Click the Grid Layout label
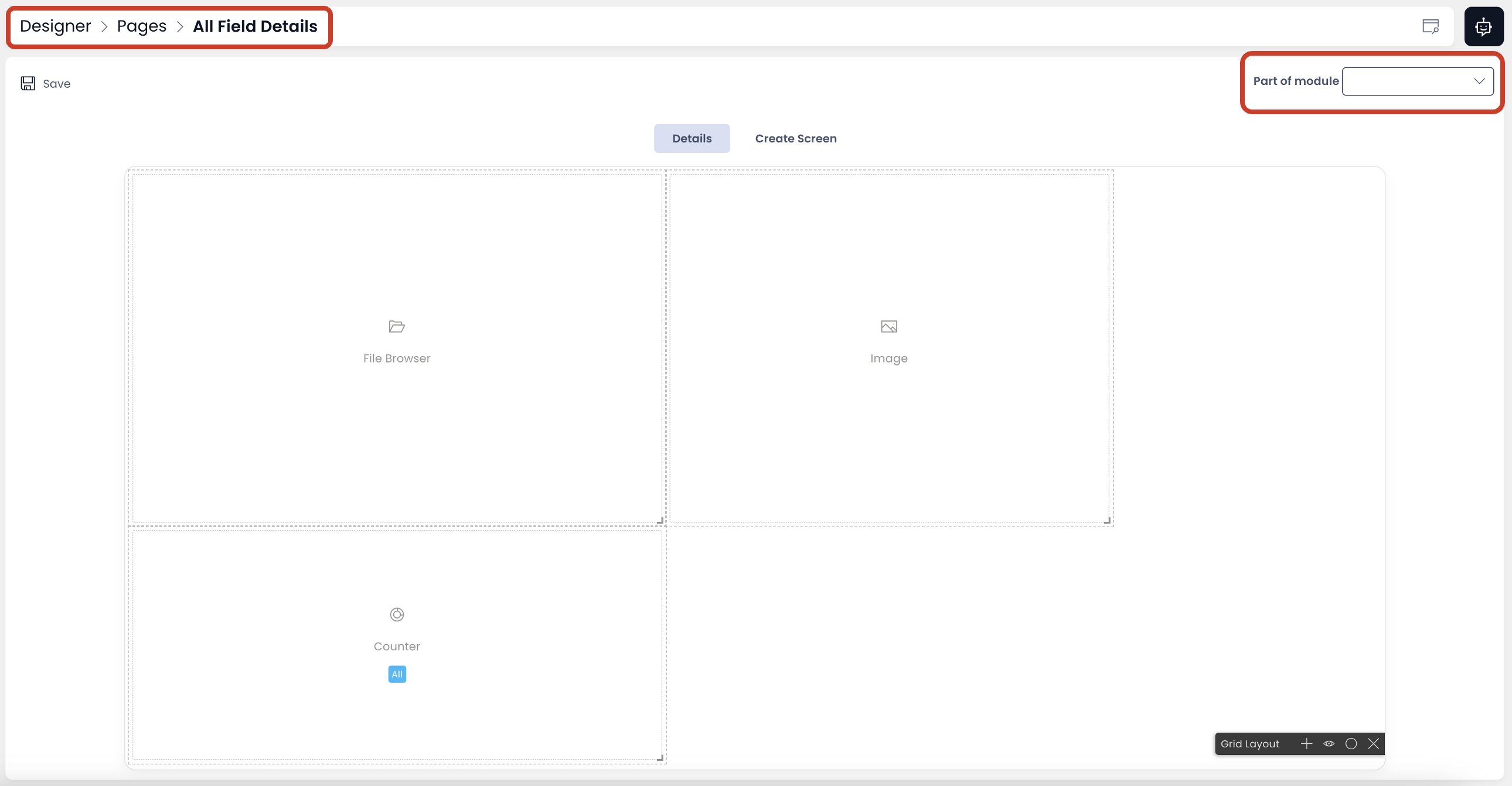 [1249, 744]
